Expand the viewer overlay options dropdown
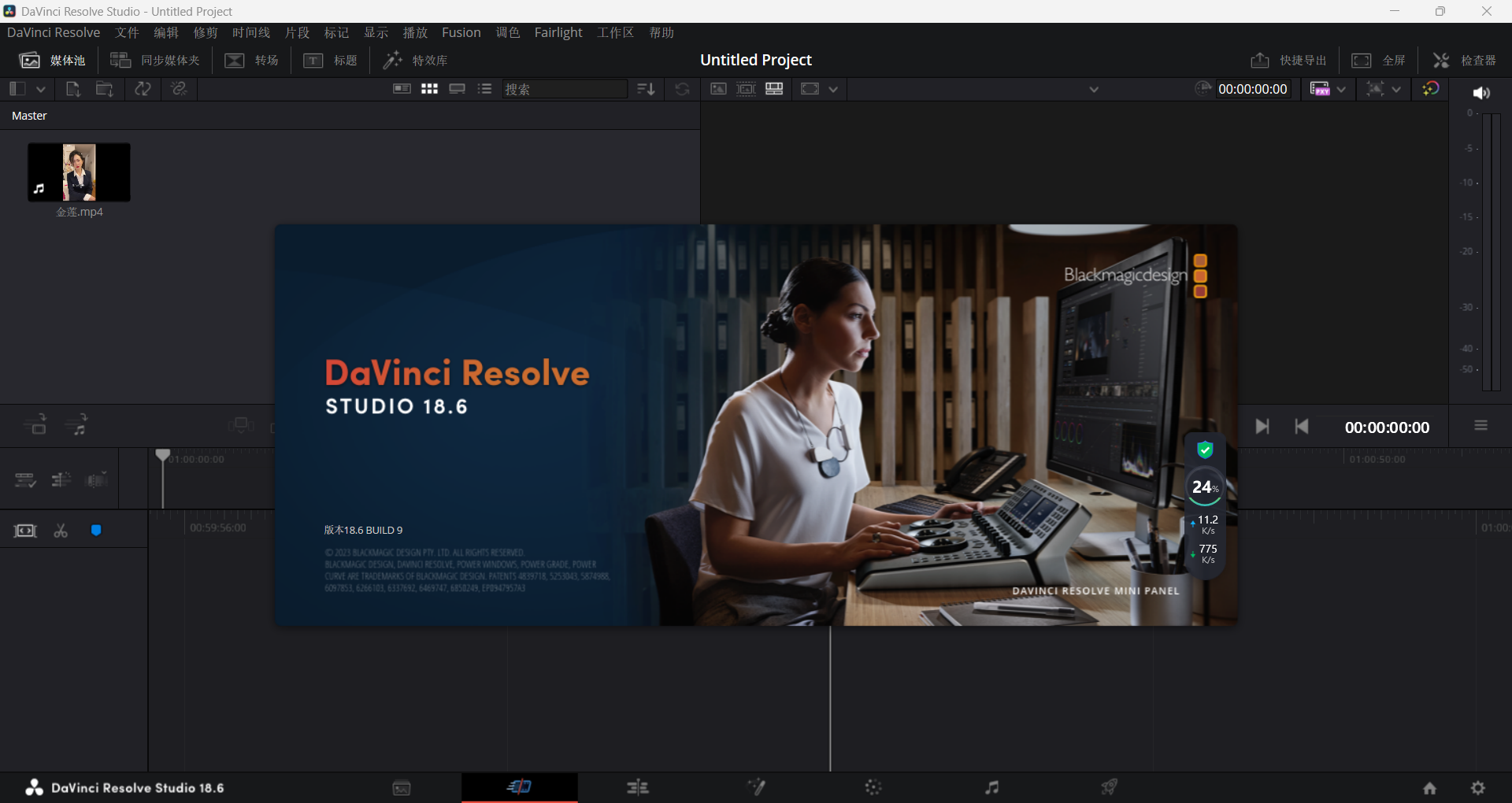Image resolution: width=1512 pixels, height=803 pixels. [x=833, y=89]
